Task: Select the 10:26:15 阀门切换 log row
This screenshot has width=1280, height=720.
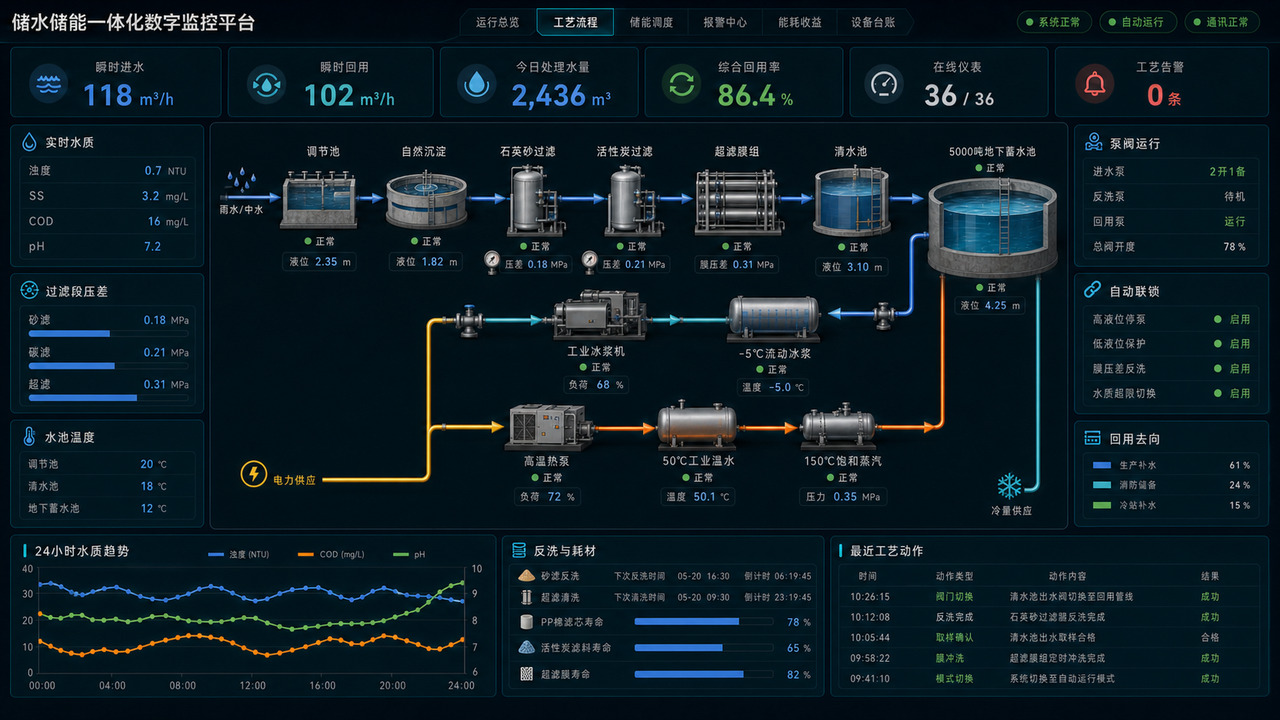Action: click(1045, 597)
